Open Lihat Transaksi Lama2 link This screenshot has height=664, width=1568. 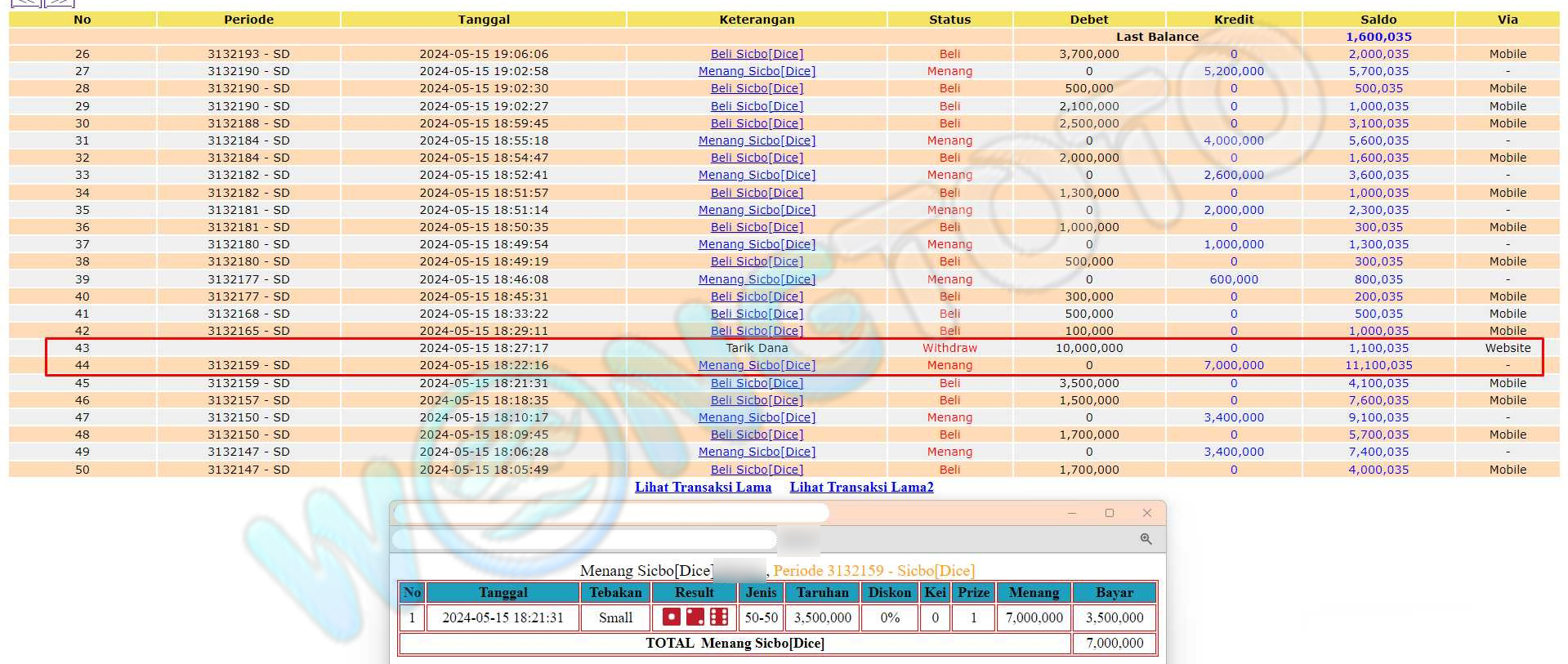[x=861, y=488]
